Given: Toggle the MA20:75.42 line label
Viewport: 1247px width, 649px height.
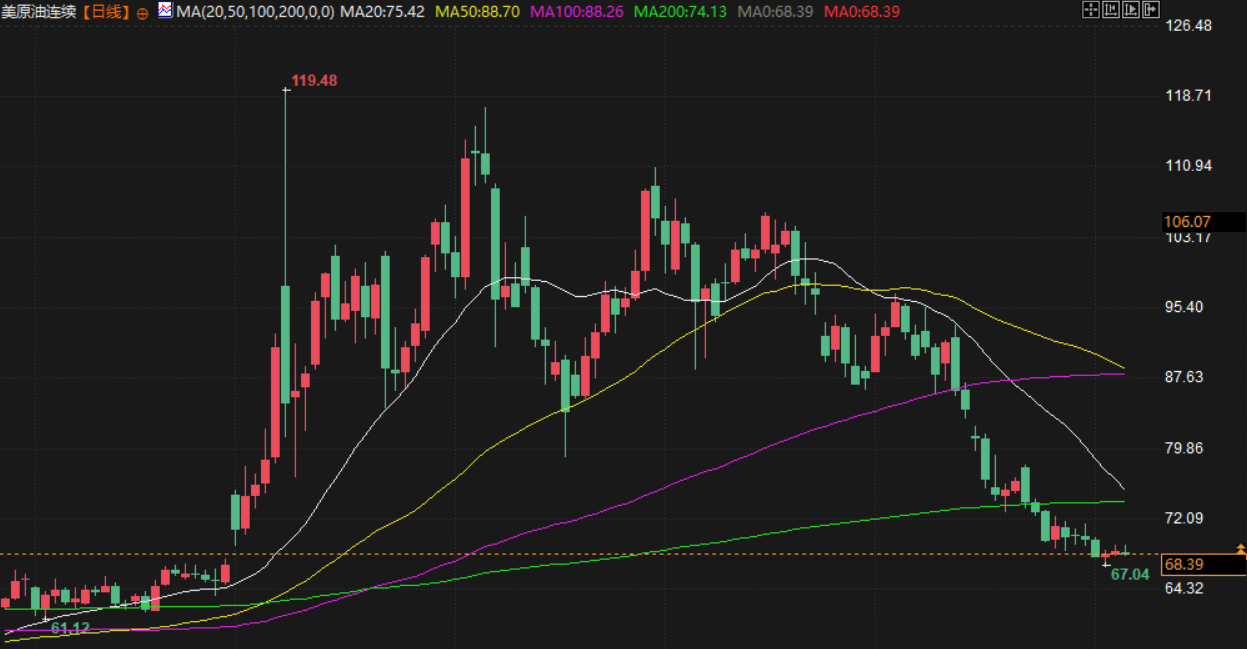Looking at the screenshot, I should [x=383, y=12].
